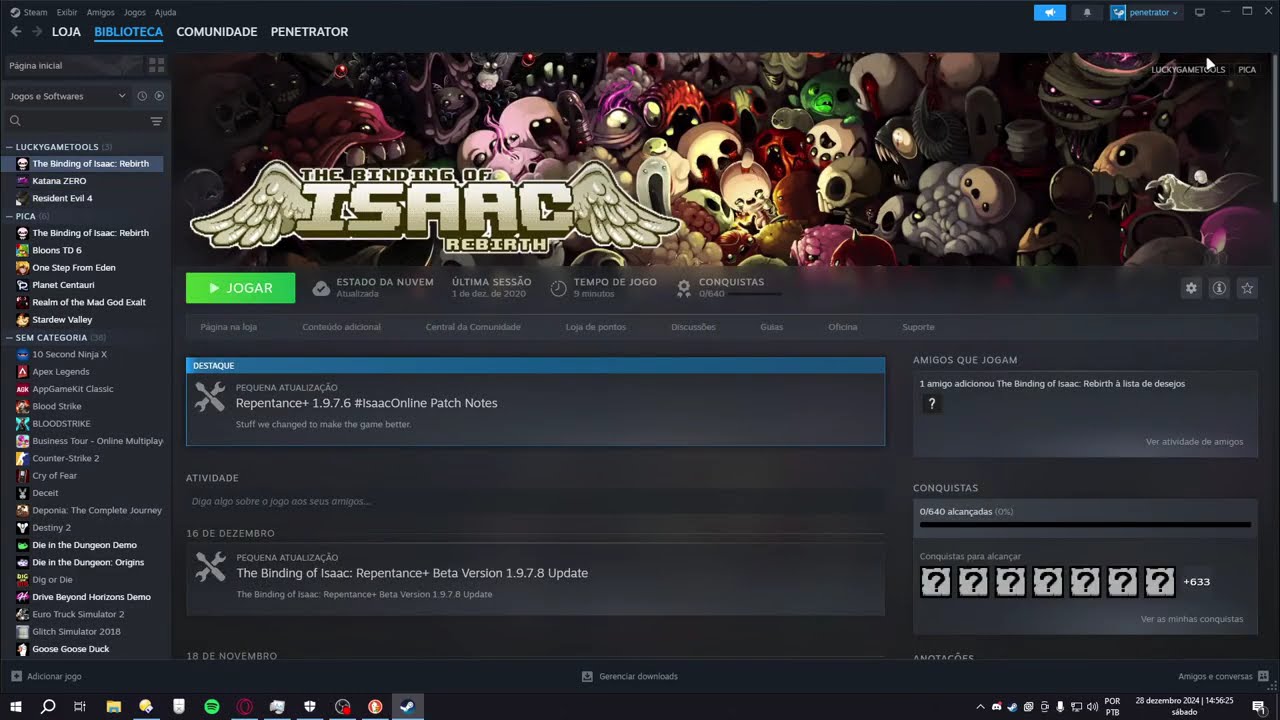Image resolution: width=1280 pixels, height=720 pixels.
Task: Open Spotify from the taskbar
Action: click(x=212, y=706)
